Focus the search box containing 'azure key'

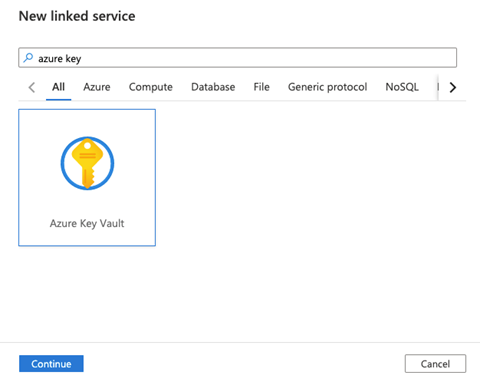coord(237,58)
